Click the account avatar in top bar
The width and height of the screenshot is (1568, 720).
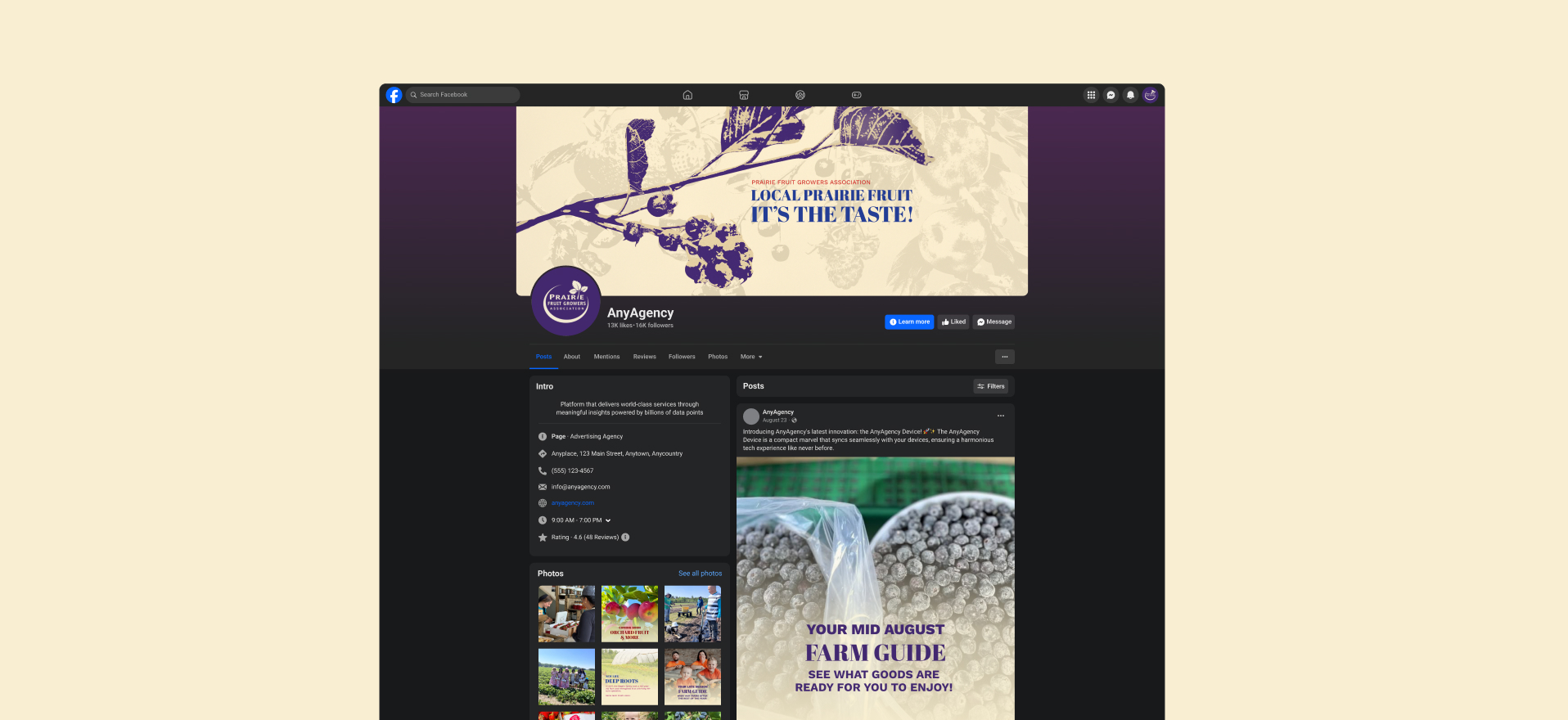click(1150, 95)
